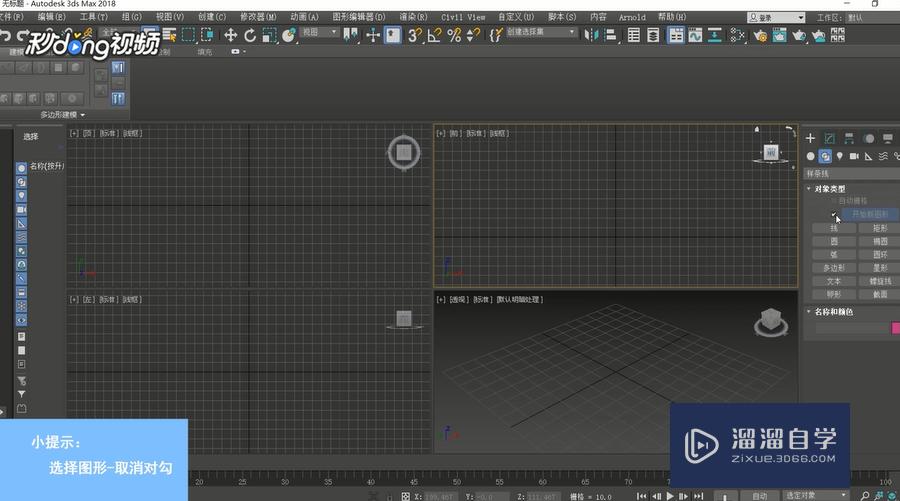Open the Material Editor icon

738,36
